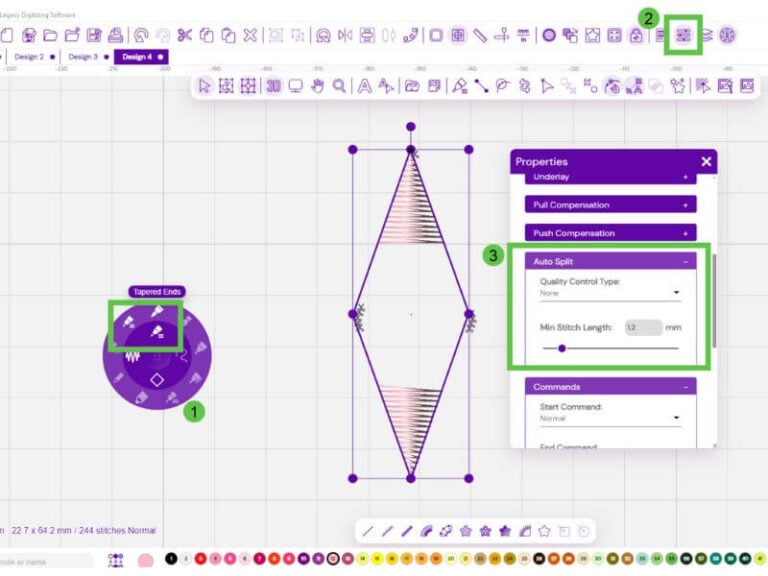Close the Properties panel
Image resolution: width=768 pixels, height=576 pixels.
tap(706, 161)
